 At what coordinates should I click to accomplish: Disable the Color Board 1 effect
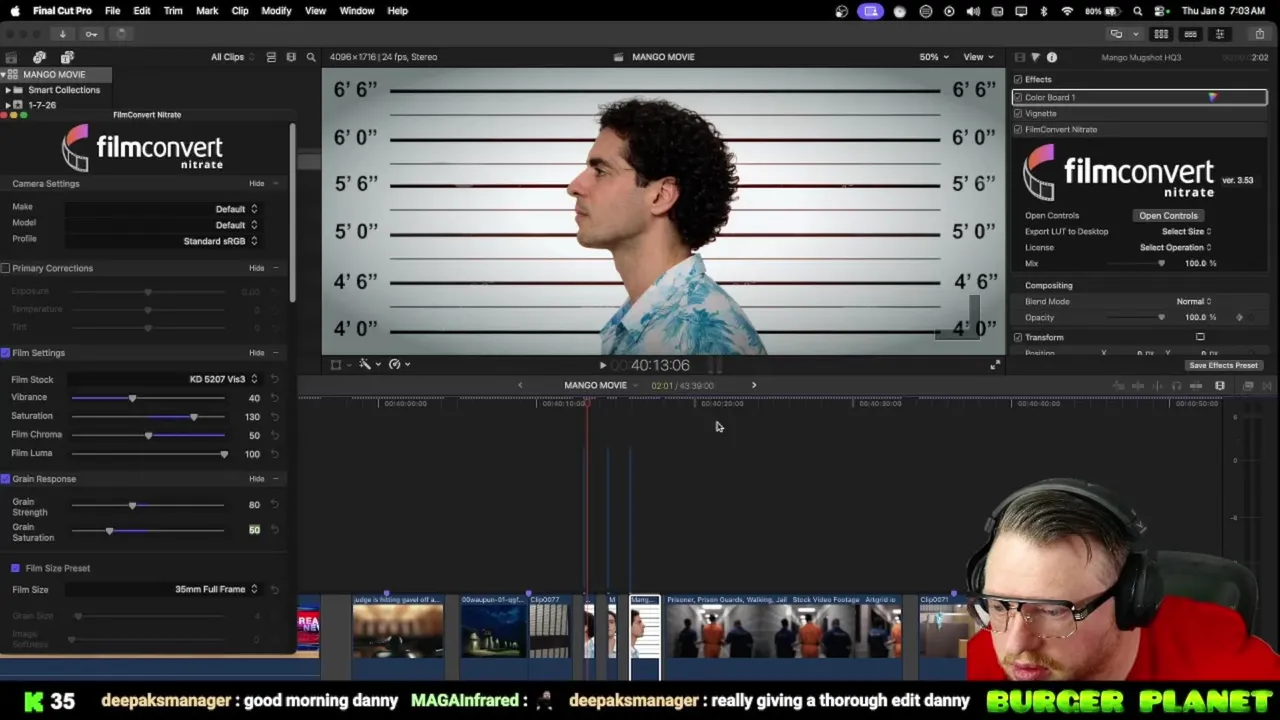click(1018, 97)
